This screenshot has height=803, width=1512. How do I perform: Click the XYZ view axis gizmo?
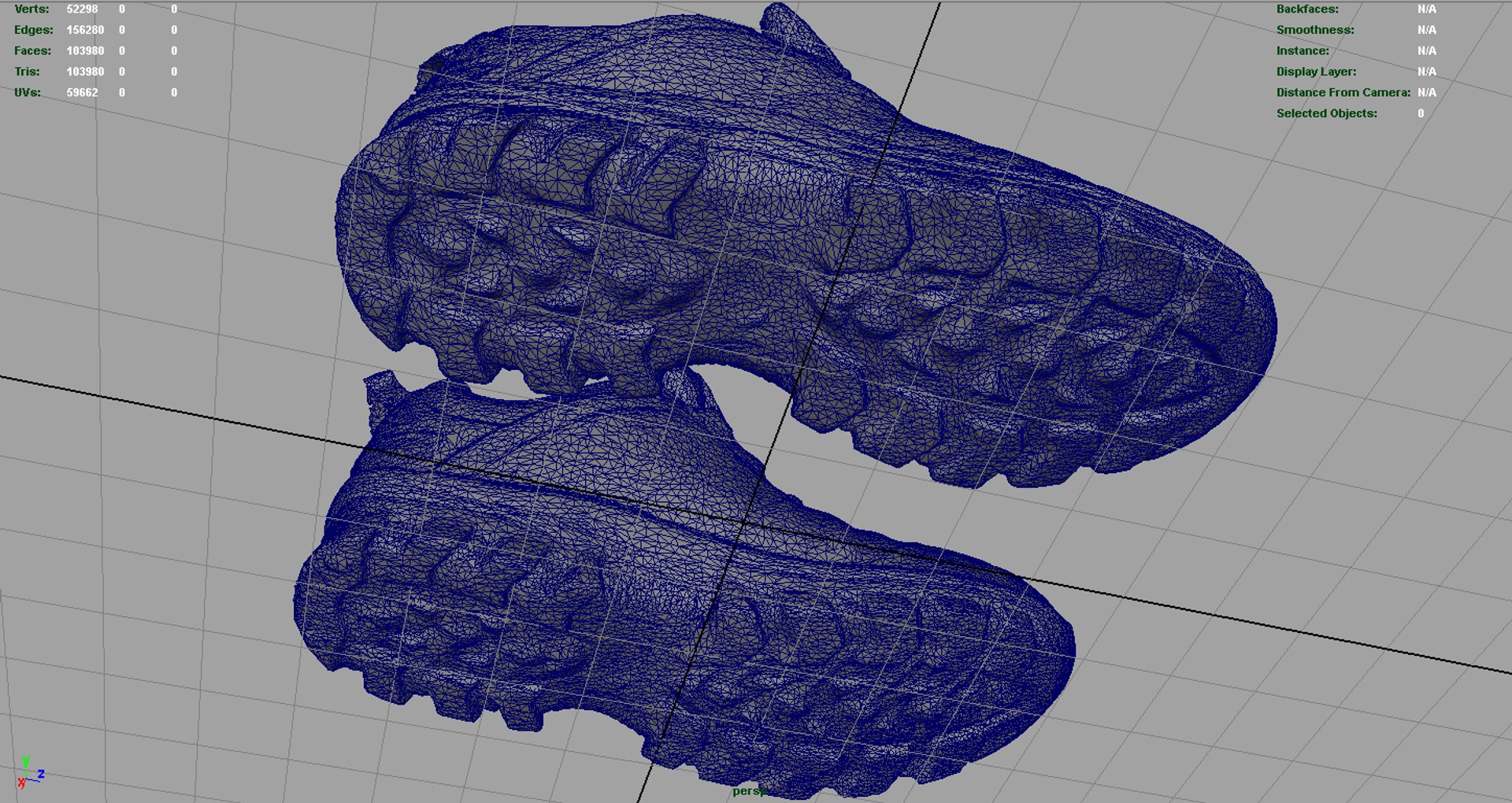pos(30,773)
